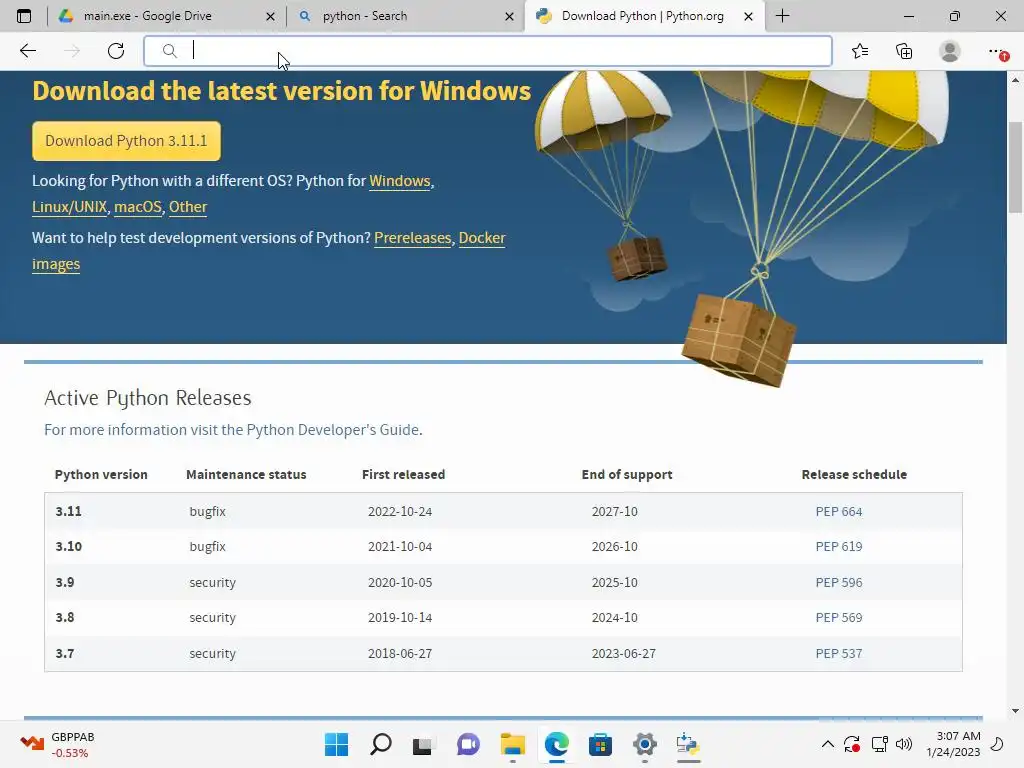
Task: Select Python version 3.9 cell
Action: [x=65, y=583]
